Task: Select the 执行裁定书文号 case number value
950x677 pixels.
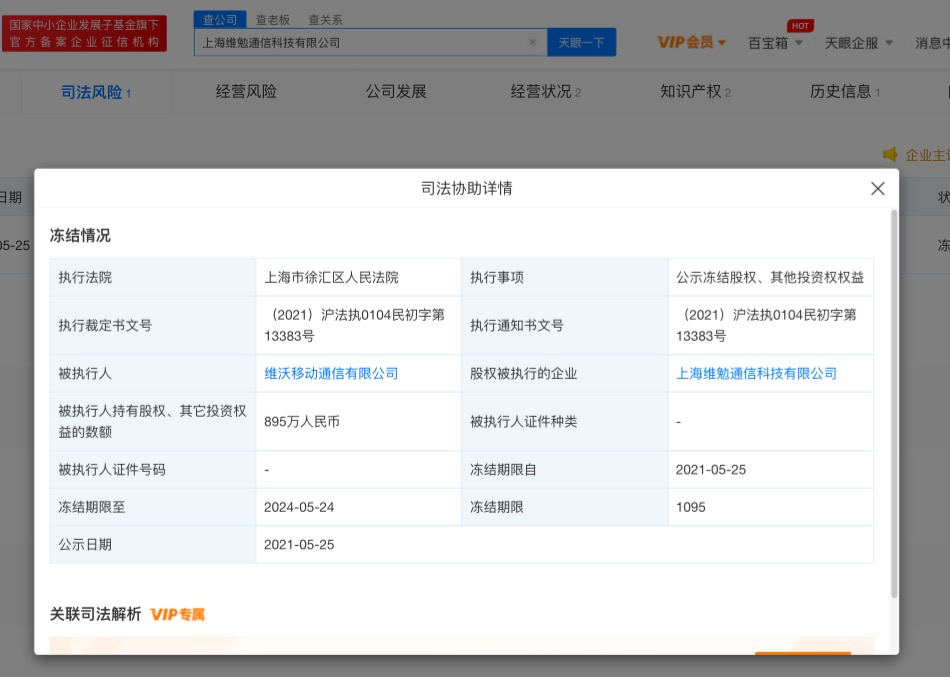Action: point(354,325)
